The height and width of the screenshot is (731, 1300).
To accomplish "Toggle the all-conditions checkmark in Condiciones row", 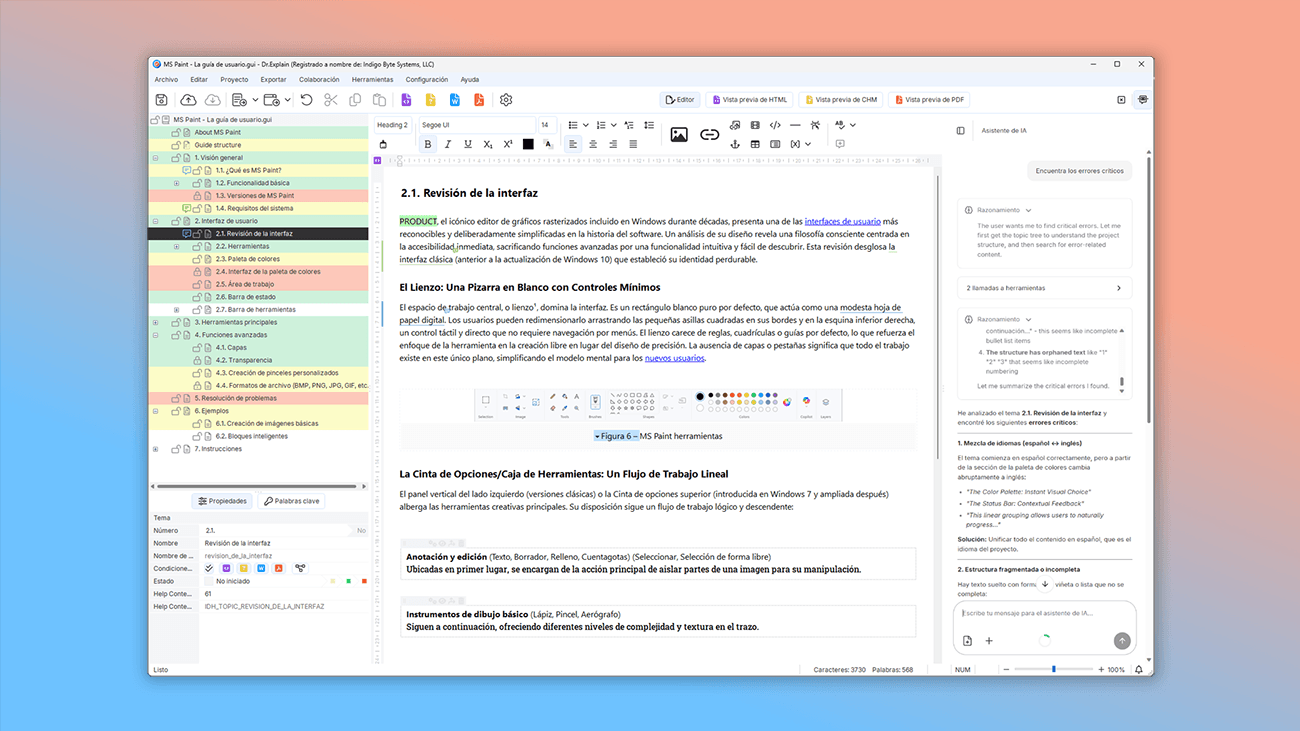I will 209,568.
